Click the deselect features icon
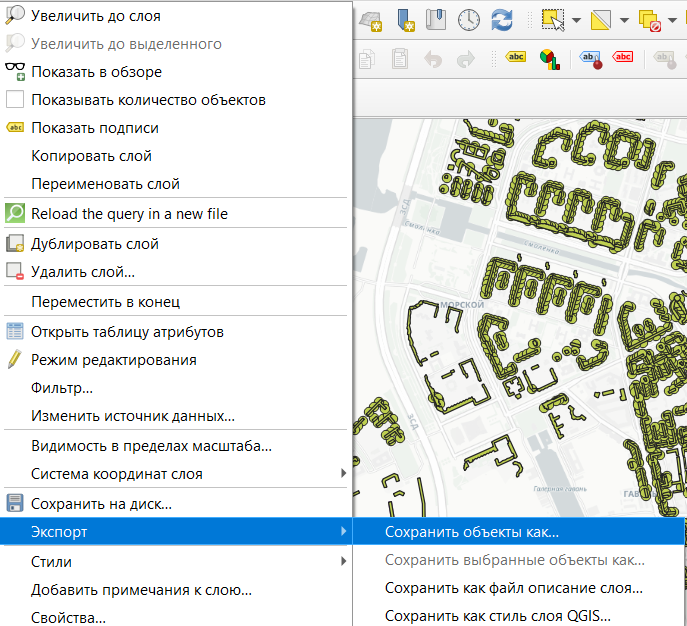This screenshot has width=687, height=626. (x=650, y=20)
